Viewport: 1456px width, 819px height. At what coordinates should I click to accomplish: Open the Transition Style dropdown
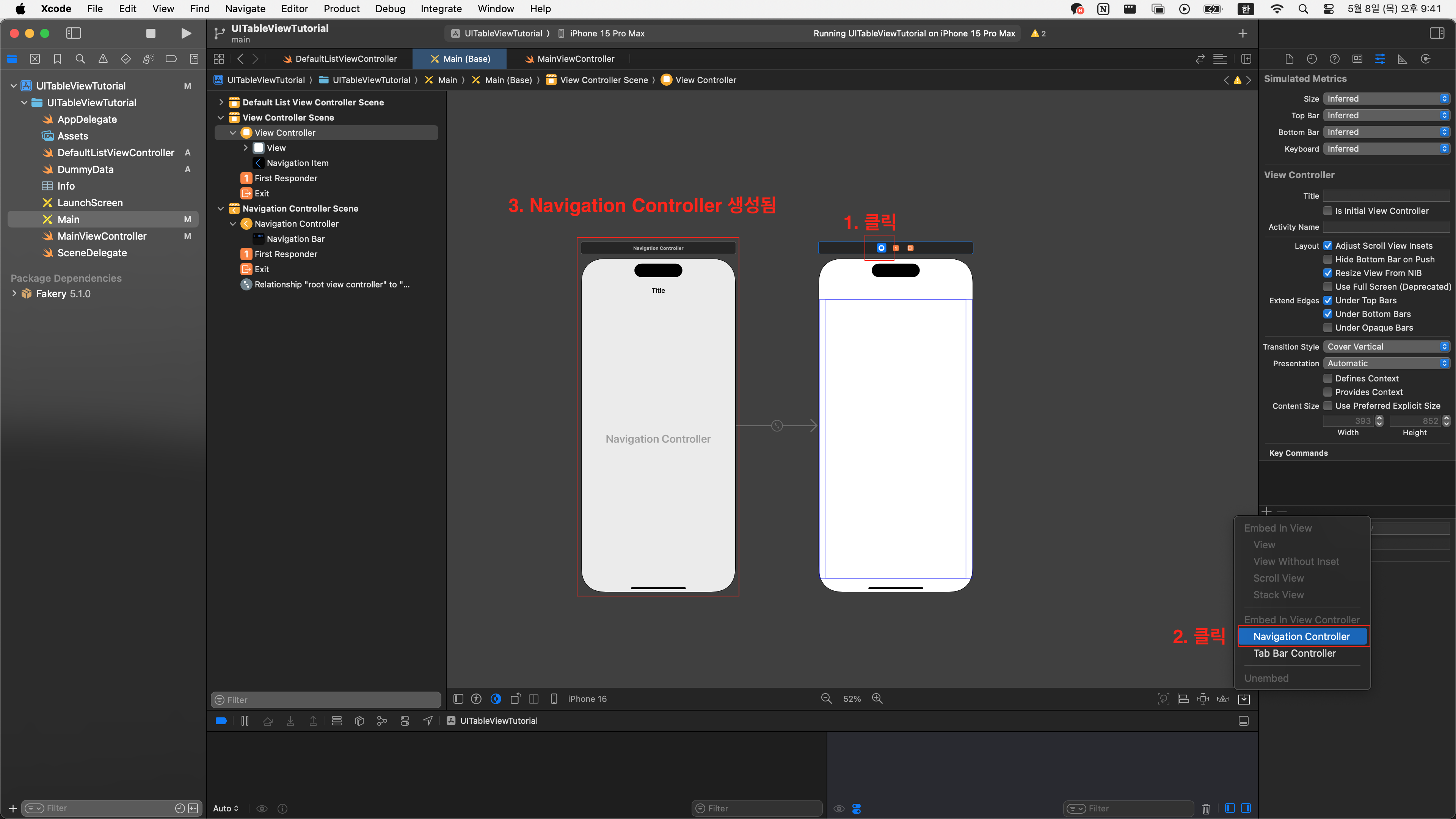click(x=1387, y=347)
